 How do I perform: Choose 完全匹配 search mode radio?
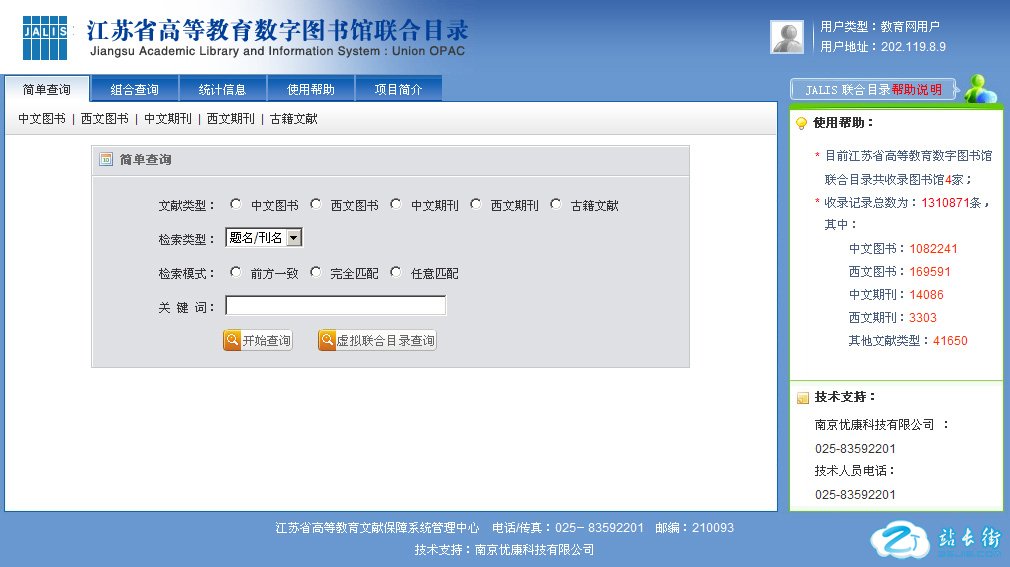pos(316,272)
